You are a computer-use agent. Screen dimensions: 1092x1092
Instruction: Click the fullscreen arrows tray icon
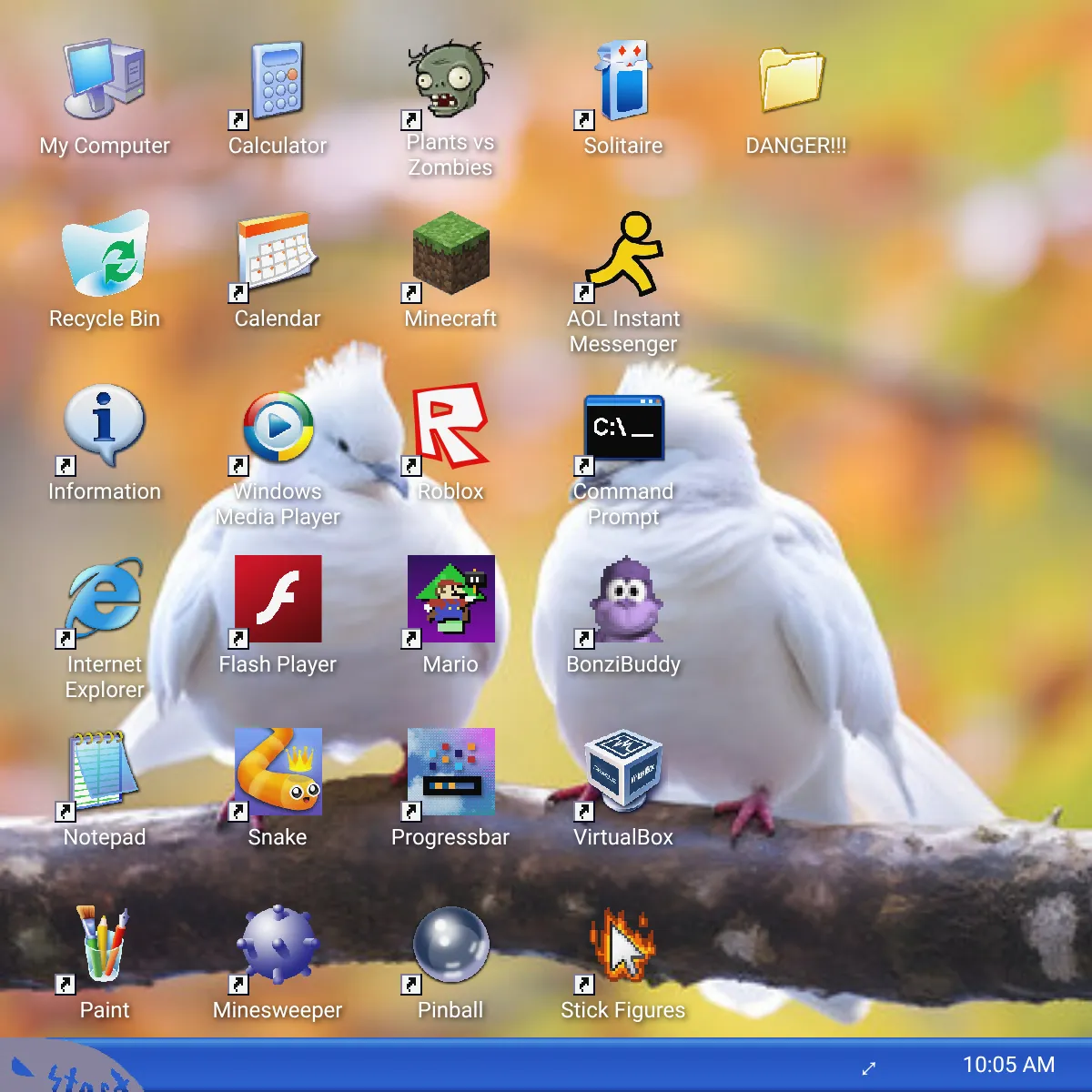[869, 1067]
